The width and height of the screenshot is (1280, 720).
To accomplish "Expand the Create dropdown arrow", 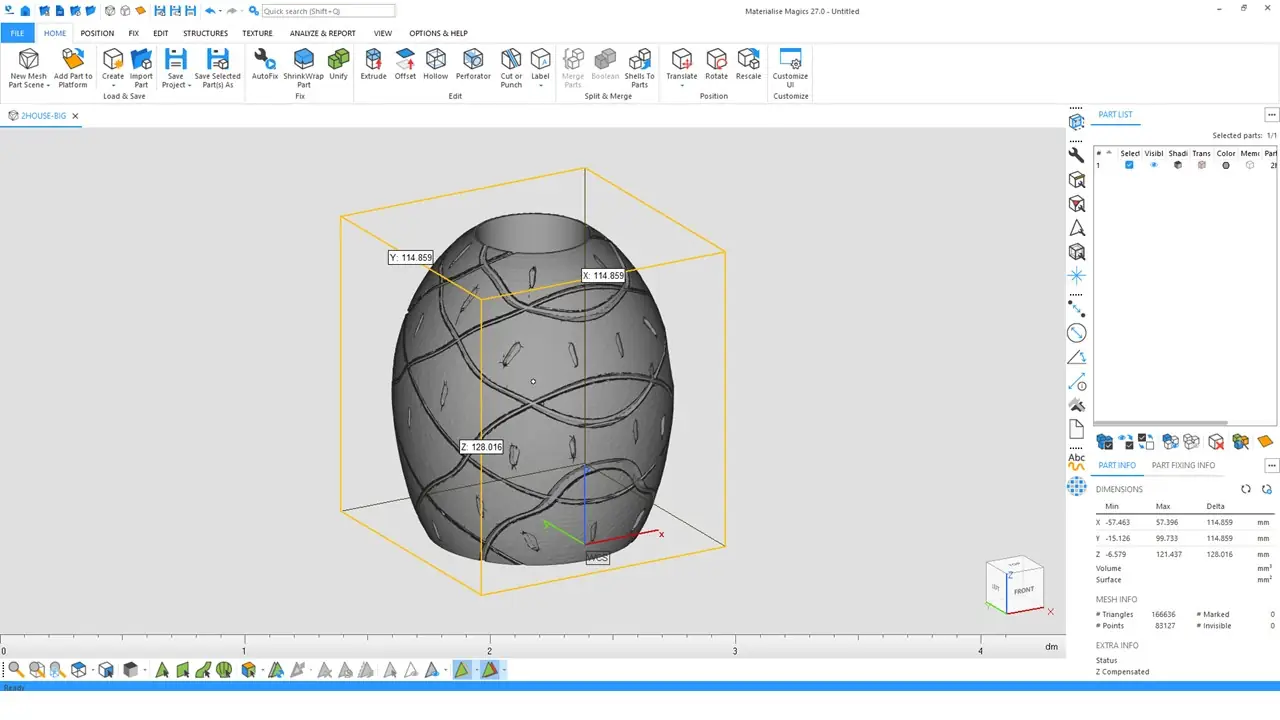I will click(113, 85).
